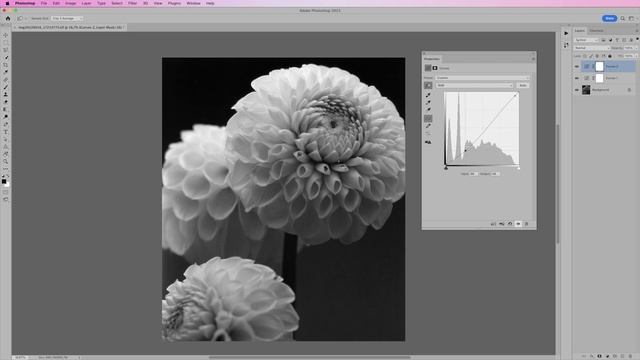Sample the gray point eyedropper in Curves
This screenshot has height=360, width=640.
click(x=428, y=102)
